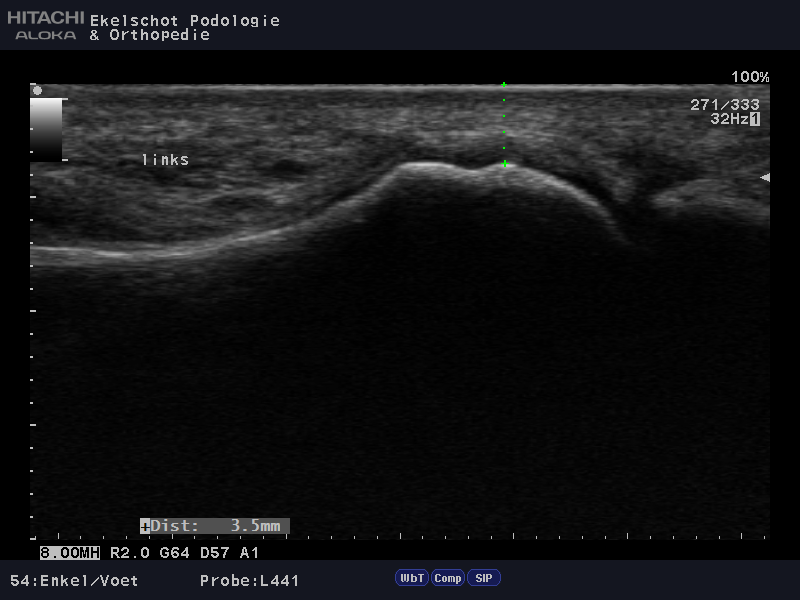800x600 pixels.
Task: Click the Hitachi Aloka logo
Action: coord(45,25)
